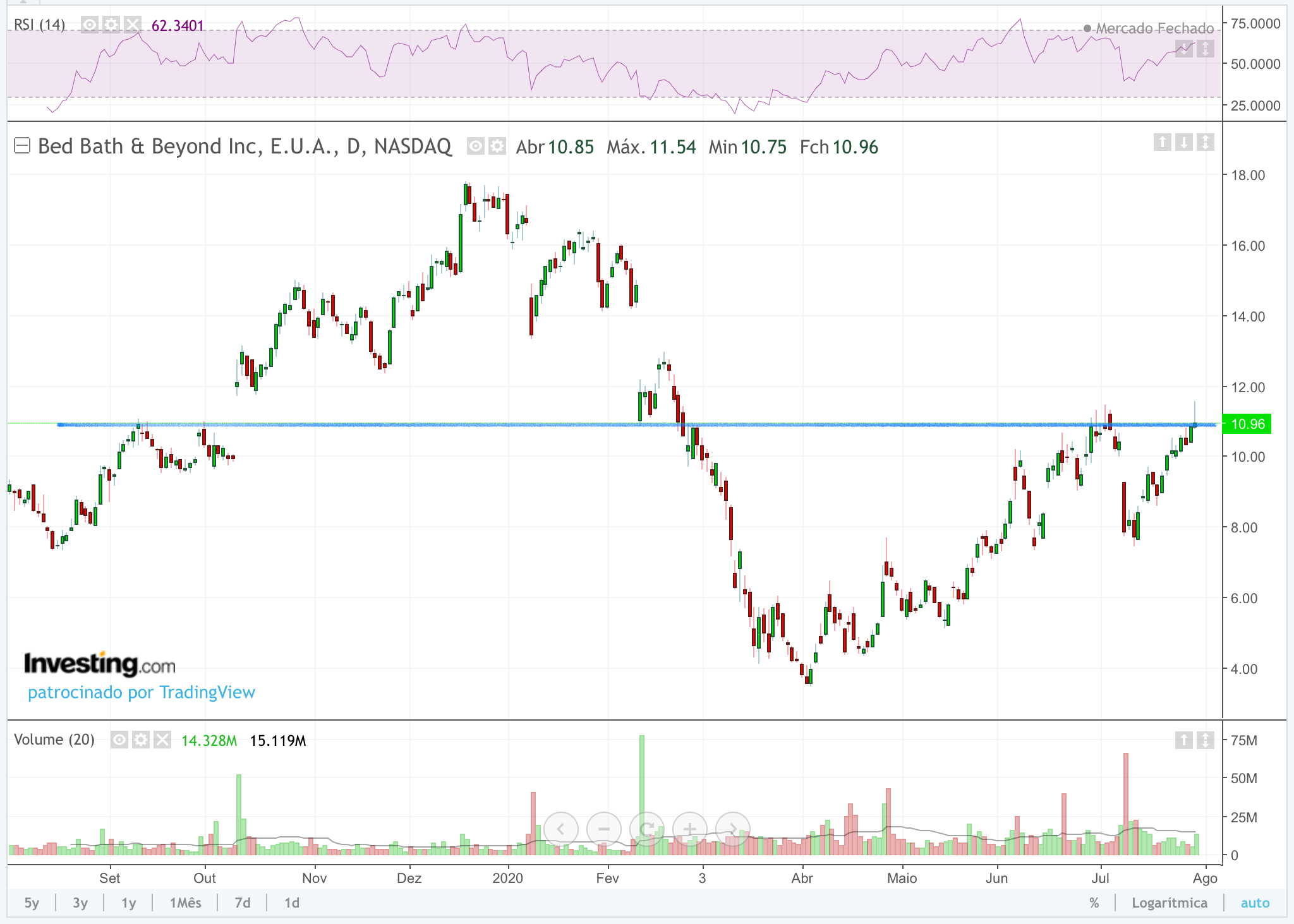The height and width of the screenshot is (924, 1294).
Task: Click the RSI (14) label
Action: (x=40, y=25)
